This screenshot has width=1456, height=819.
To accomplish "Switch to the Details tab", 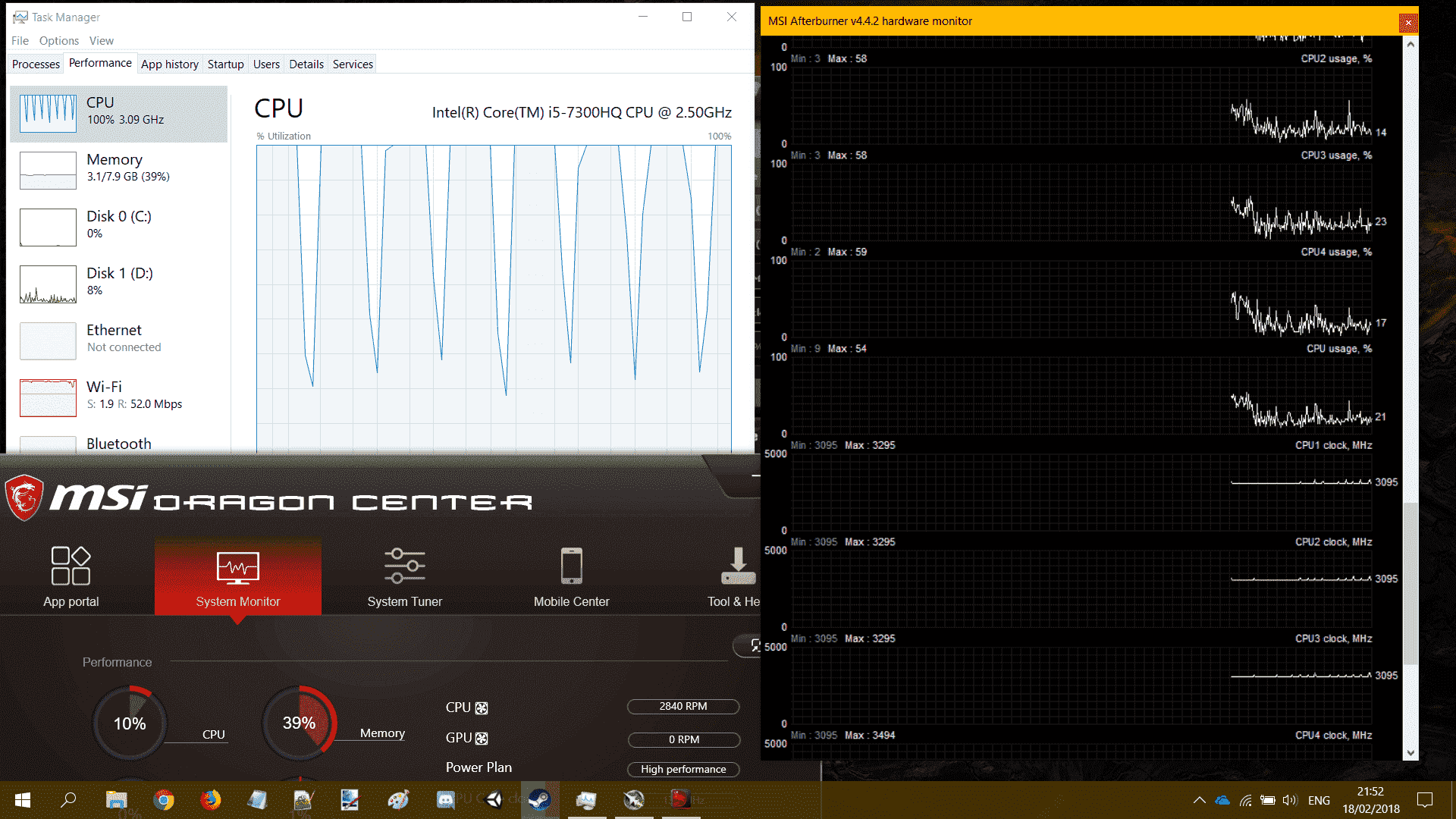I will (x=306, y=64).
